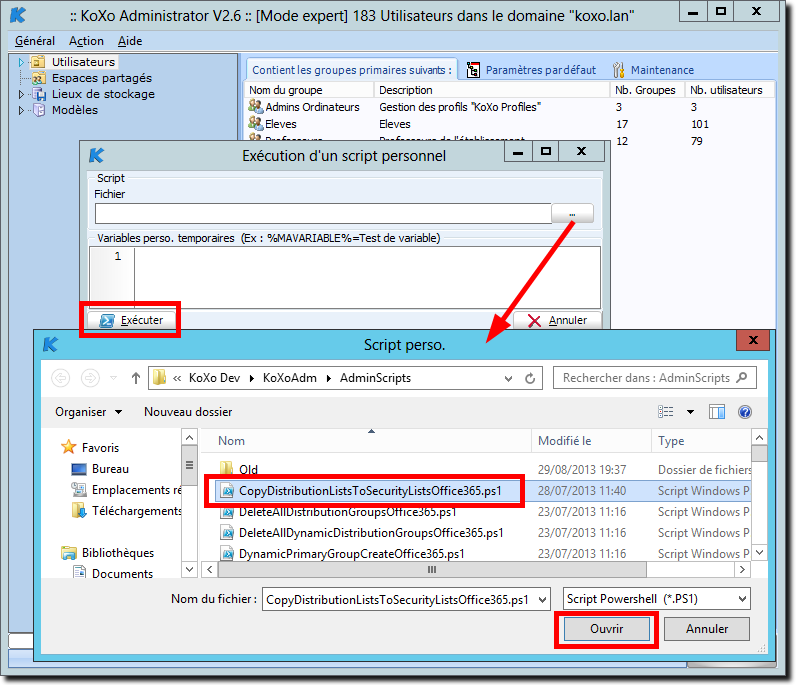Open the Aide menu
The width and height of the screenshot is (796, 685).
pos(130,41)
